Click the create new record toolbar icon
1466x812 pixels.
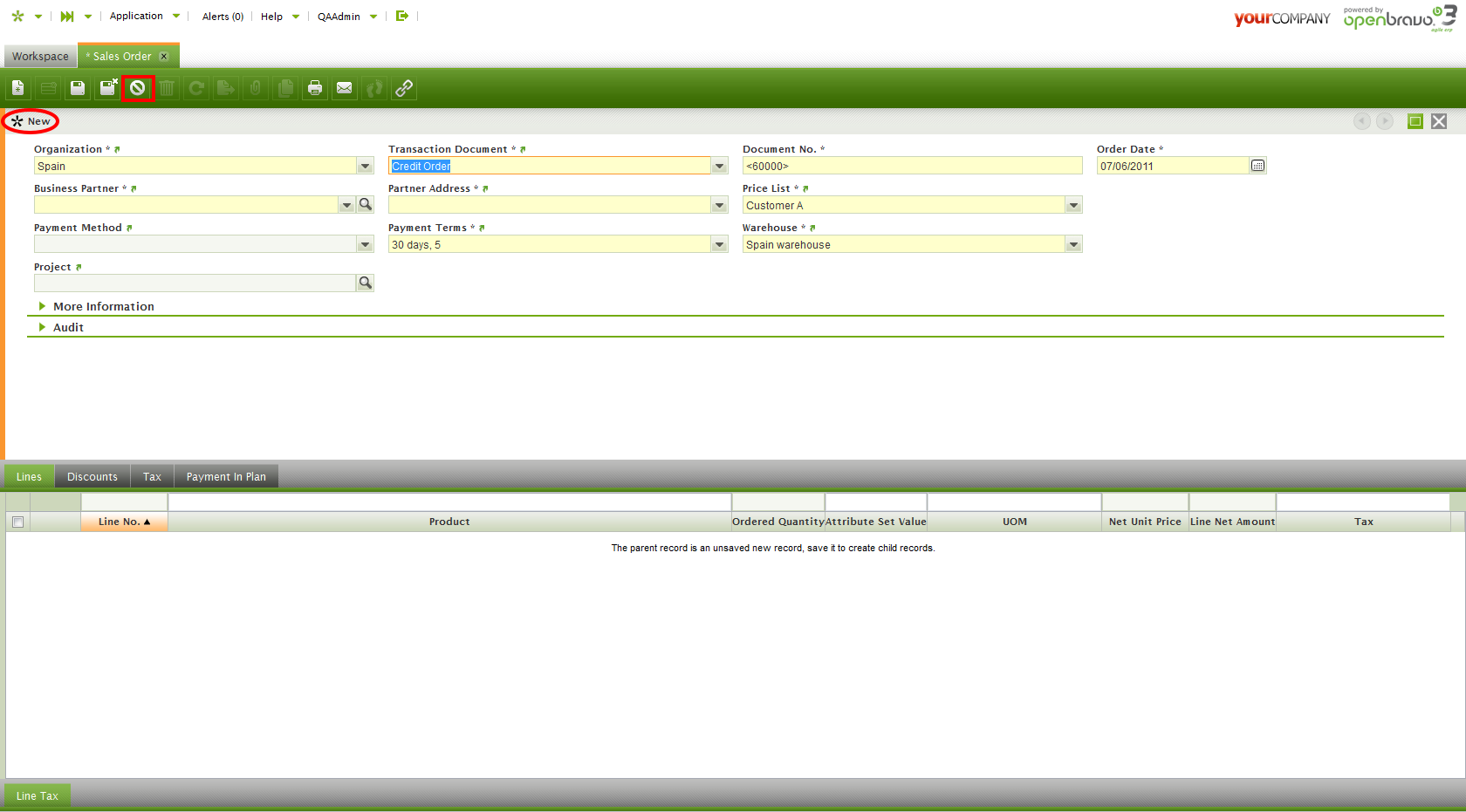tap(17, 88)
